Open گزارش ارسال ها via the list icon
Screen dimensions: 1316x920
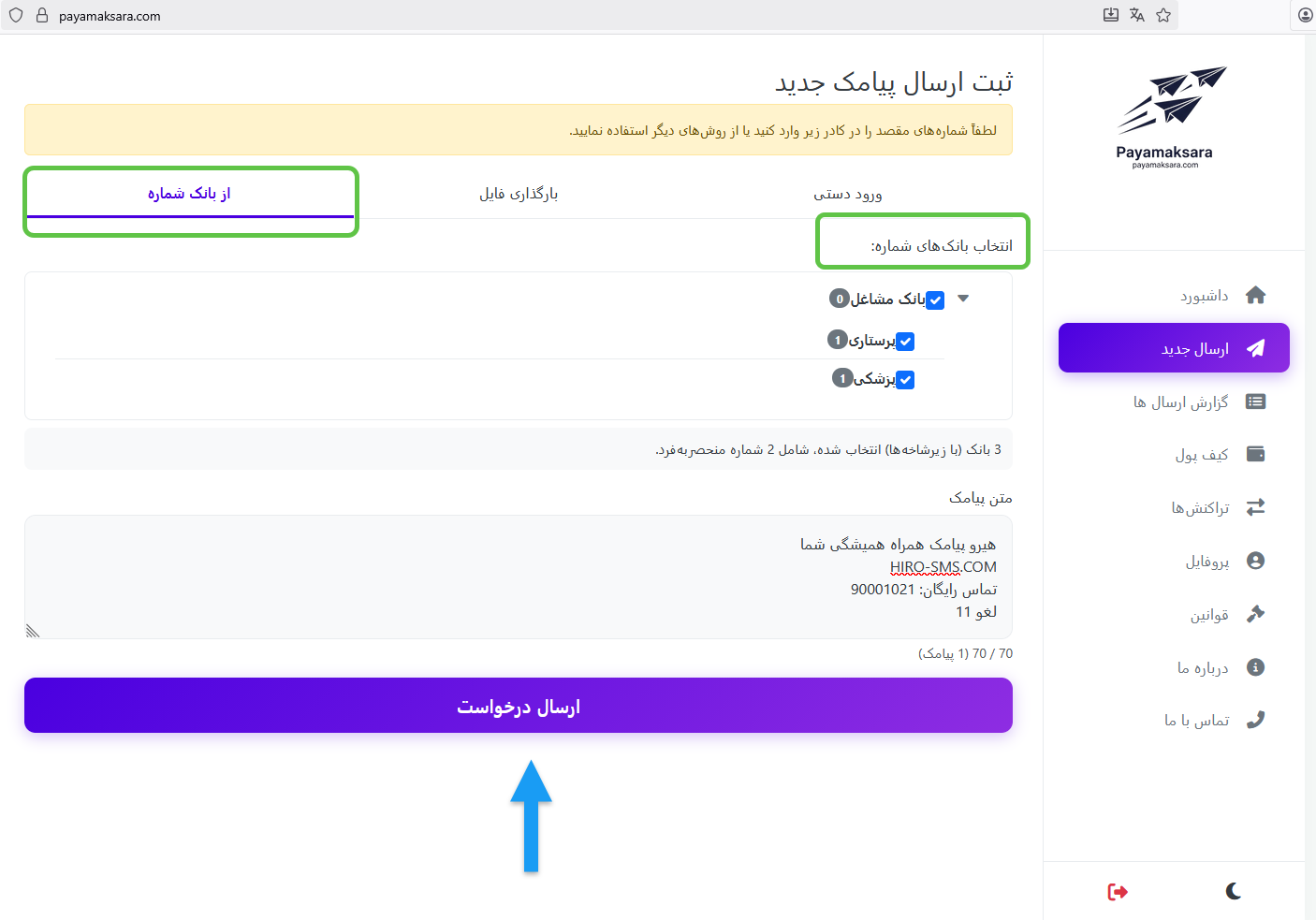[1256, 401]
